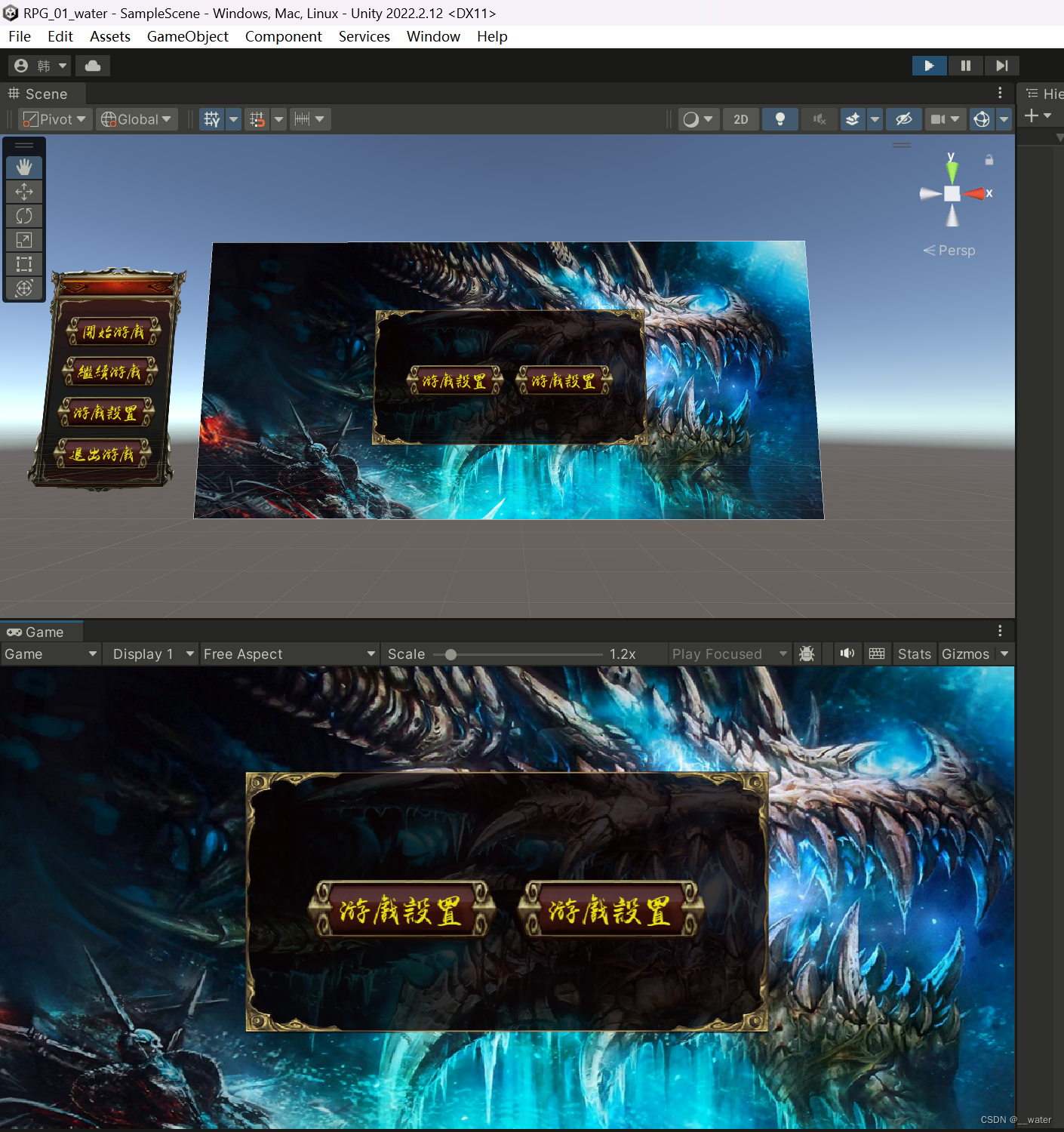Open the Hierarchy tab
This screenshot has width=1064, height=1132.
1044,94
